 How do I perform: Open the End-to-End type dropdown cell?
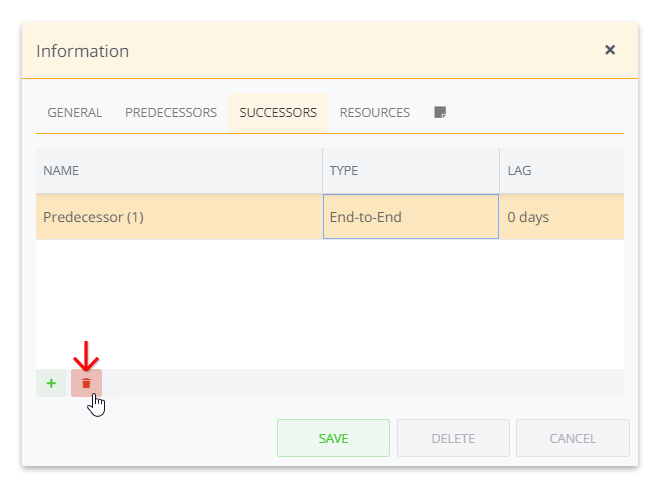410,217
